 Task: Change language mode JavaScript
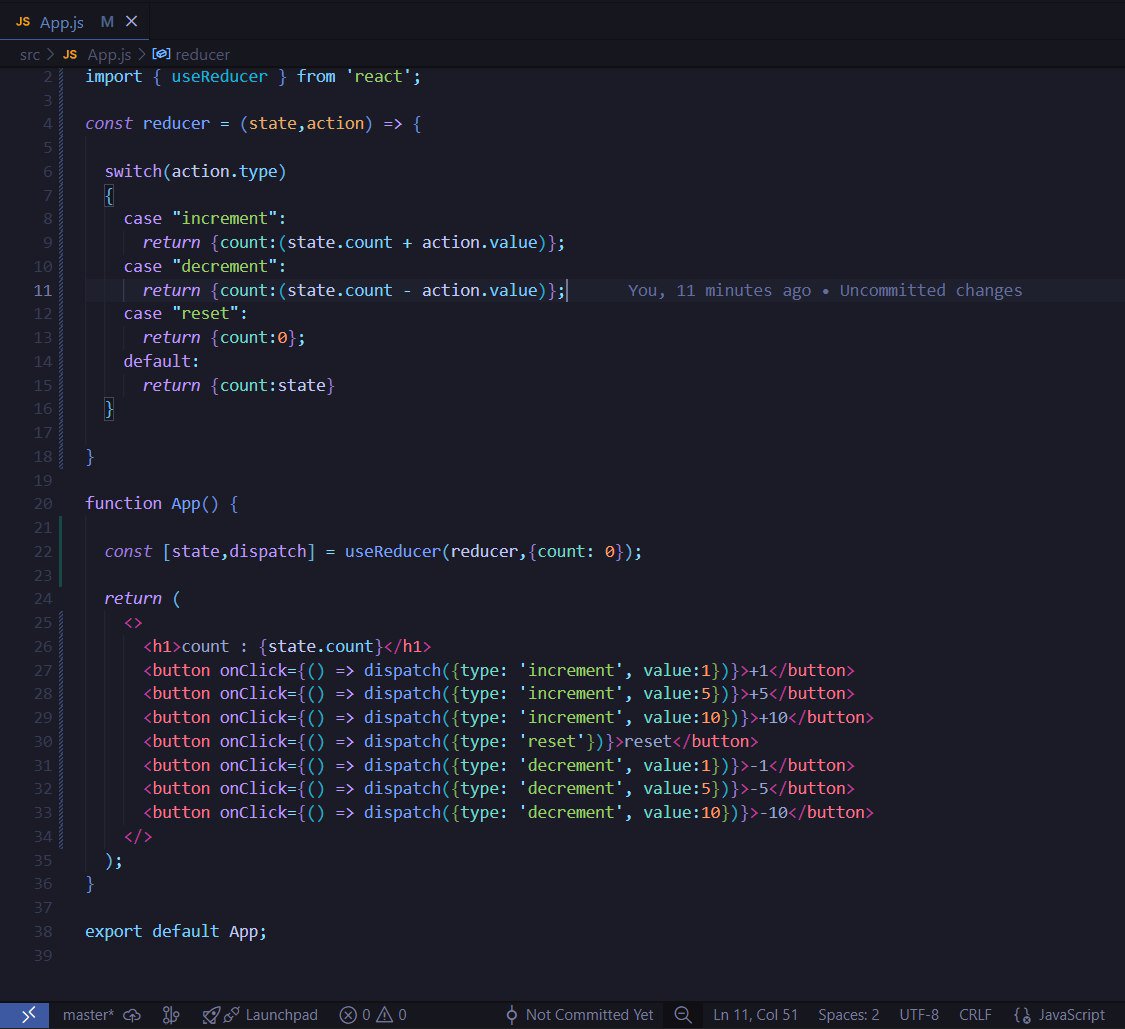point(1072,1015)
